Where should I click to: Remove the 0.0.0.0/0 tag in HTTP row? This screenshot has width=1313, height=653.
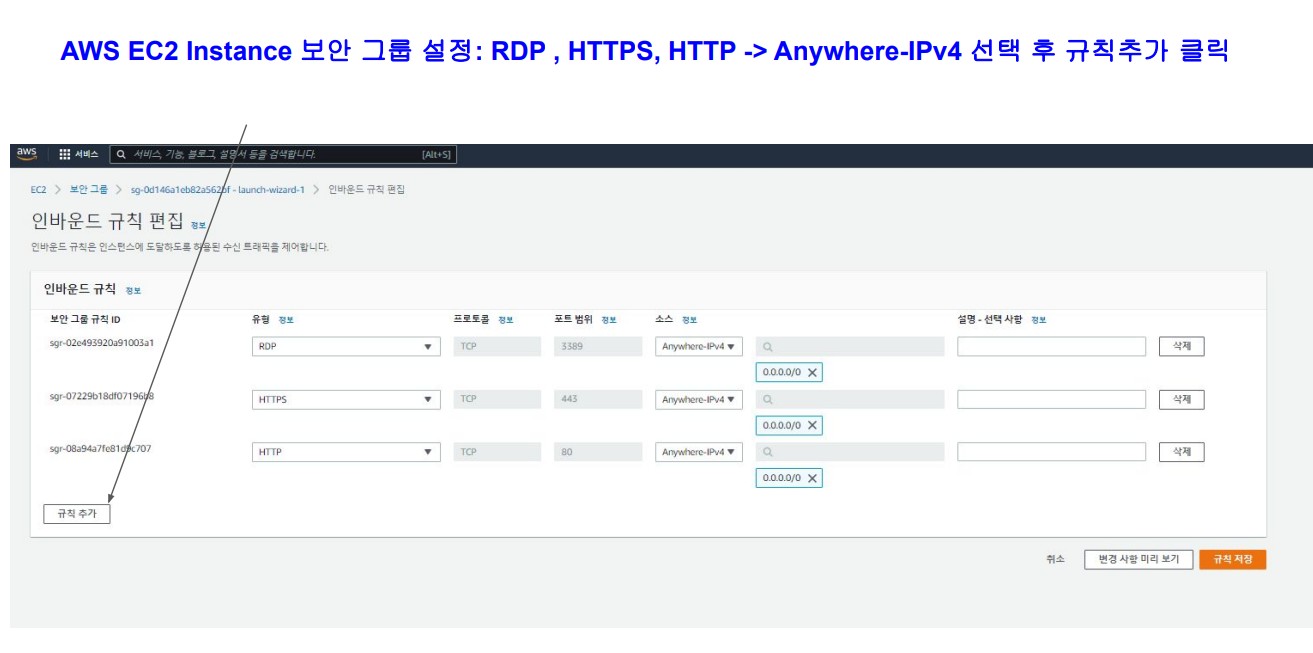(x=813, y=478)
